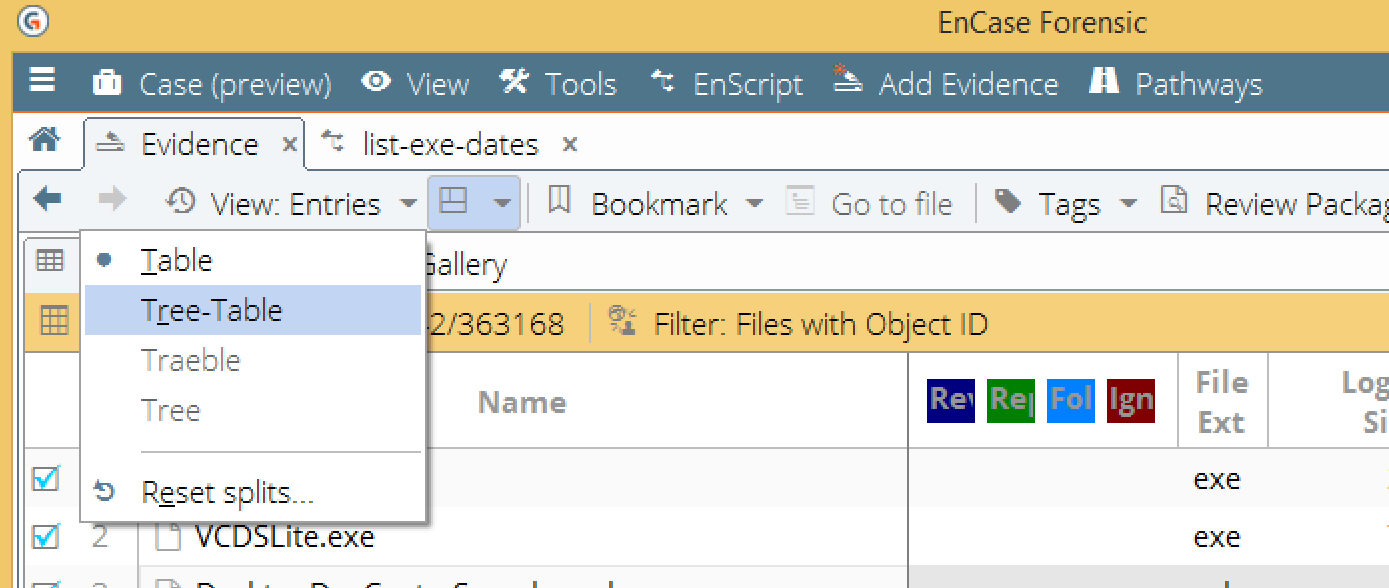This screenshot has height=588, width=1389.
Task: Select the Table split option
Action: 253,261
